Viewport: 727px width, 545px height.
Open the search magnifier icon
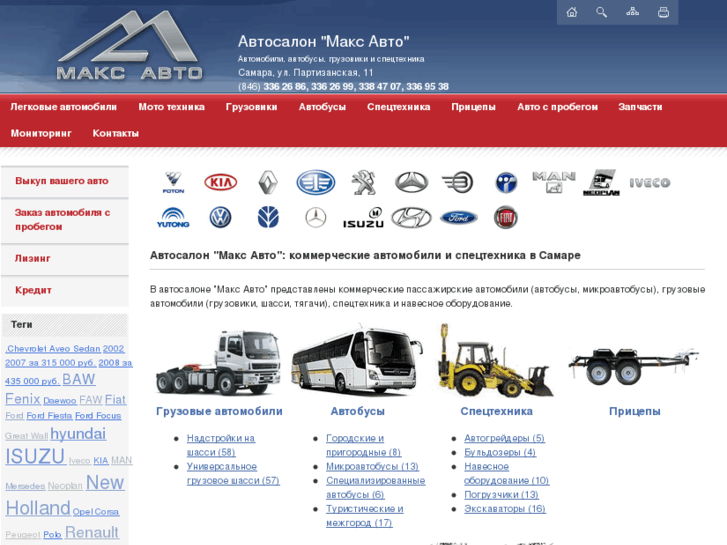[x=601, y=12]
